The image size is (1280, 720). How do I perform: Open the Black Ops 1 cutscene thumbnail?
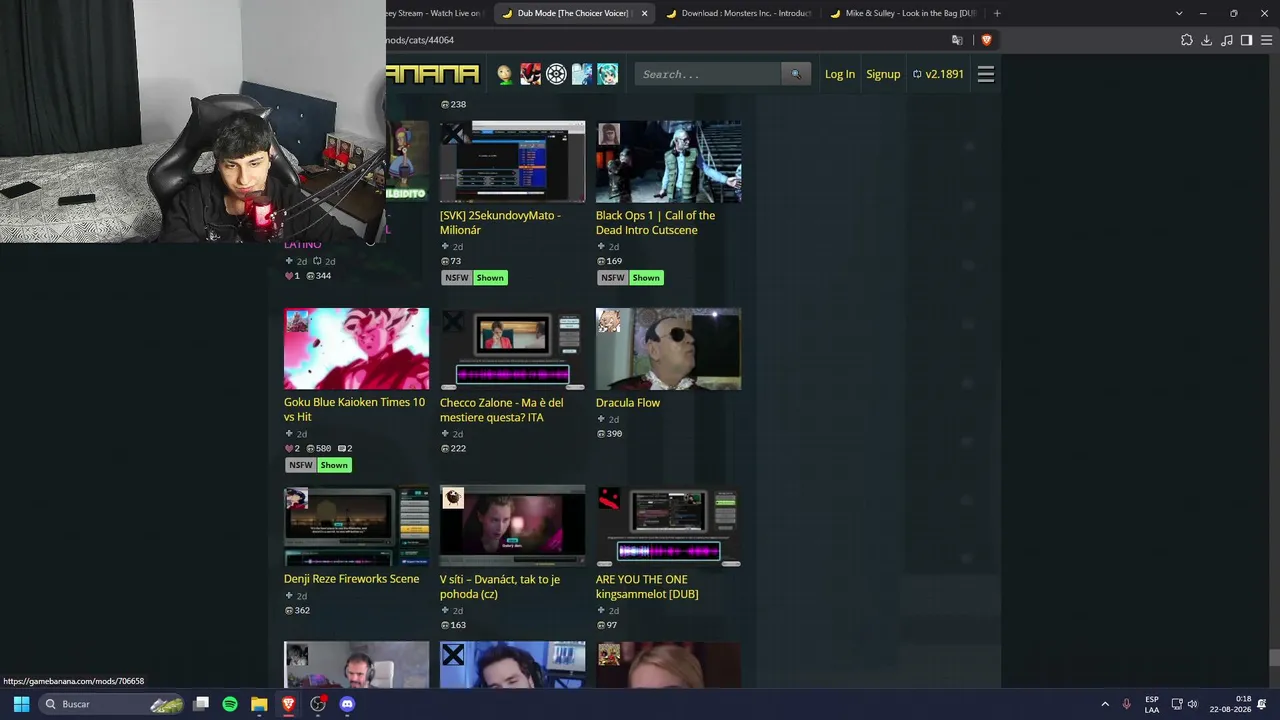(669, 162)
